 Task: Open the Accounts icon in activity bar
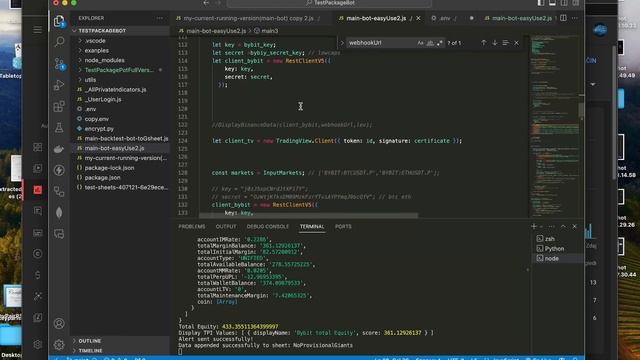tap(59, 324)
